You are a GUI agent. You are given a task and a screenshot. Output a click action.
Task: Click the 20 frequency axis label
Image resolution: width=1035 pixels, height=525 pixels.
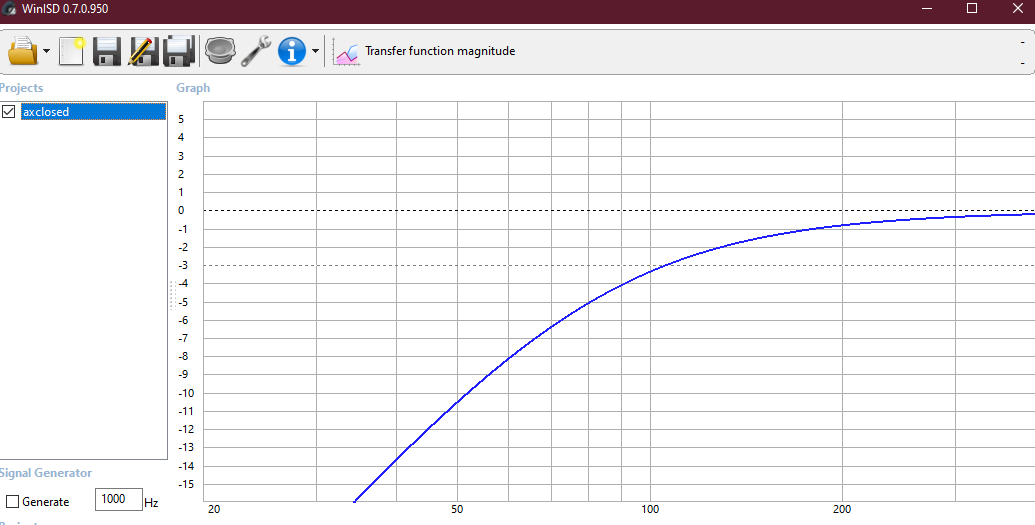(213, 509)
